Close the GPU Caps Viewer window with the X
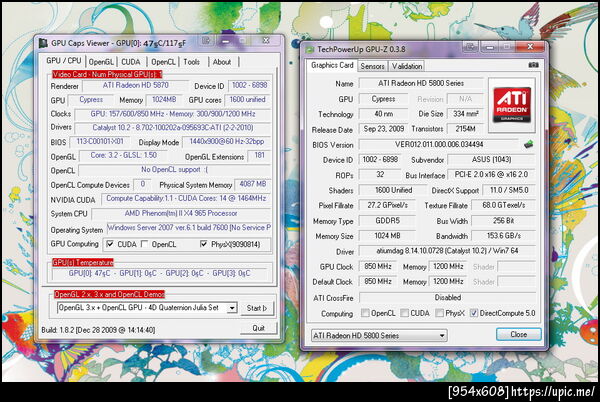The width and height of the screenshot is (600, 402). click(x=266, y=40)
